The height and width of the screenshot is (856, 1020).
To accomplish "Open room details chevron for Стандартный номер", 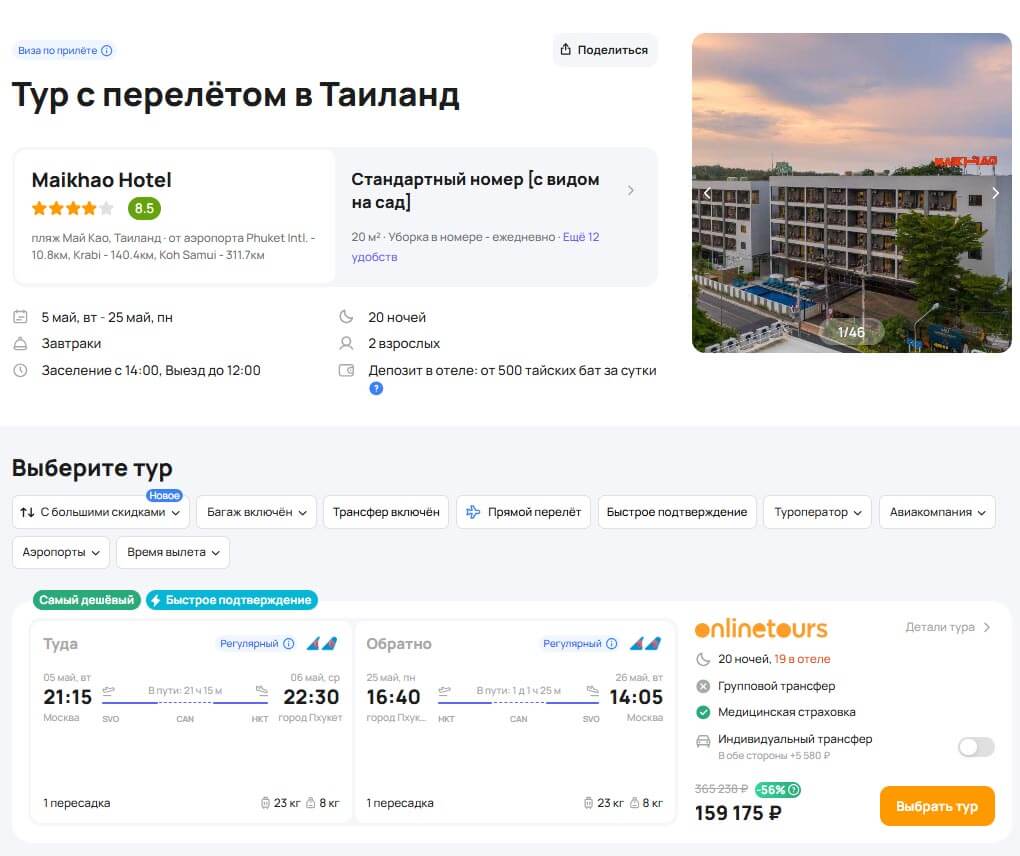I will pos(630,191).
